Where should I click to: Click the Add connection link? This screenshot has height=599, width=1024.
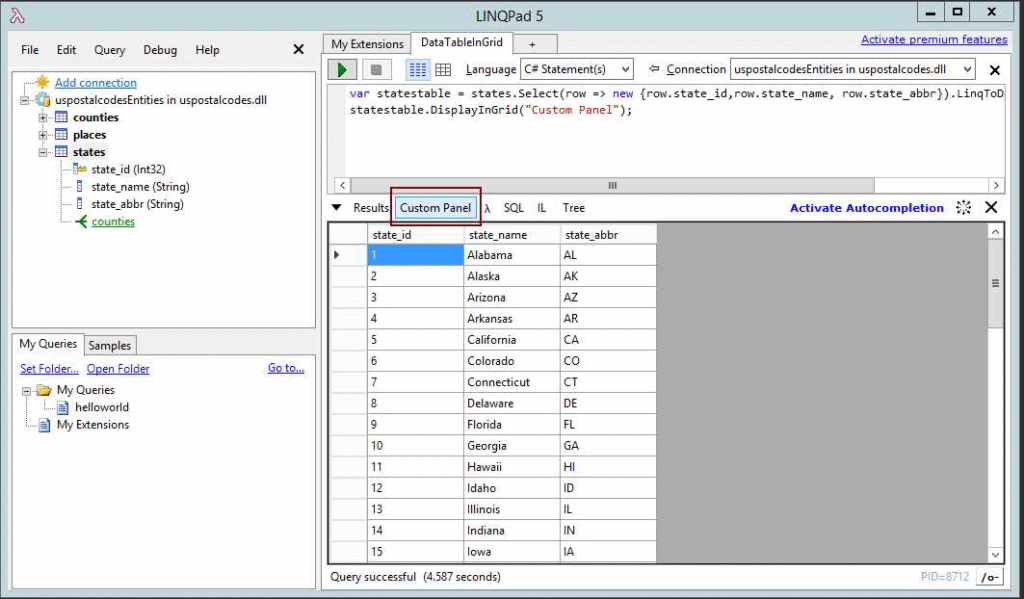click(95, 83)
